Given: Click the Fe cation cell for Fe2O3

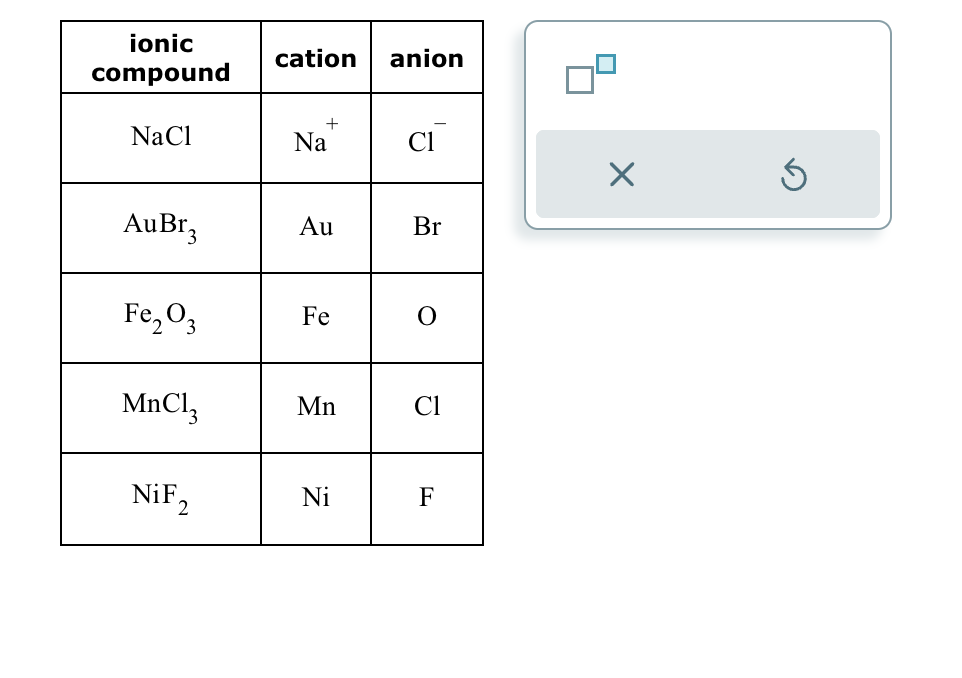Looking at the screenshot, I should [x=316, y=317].
